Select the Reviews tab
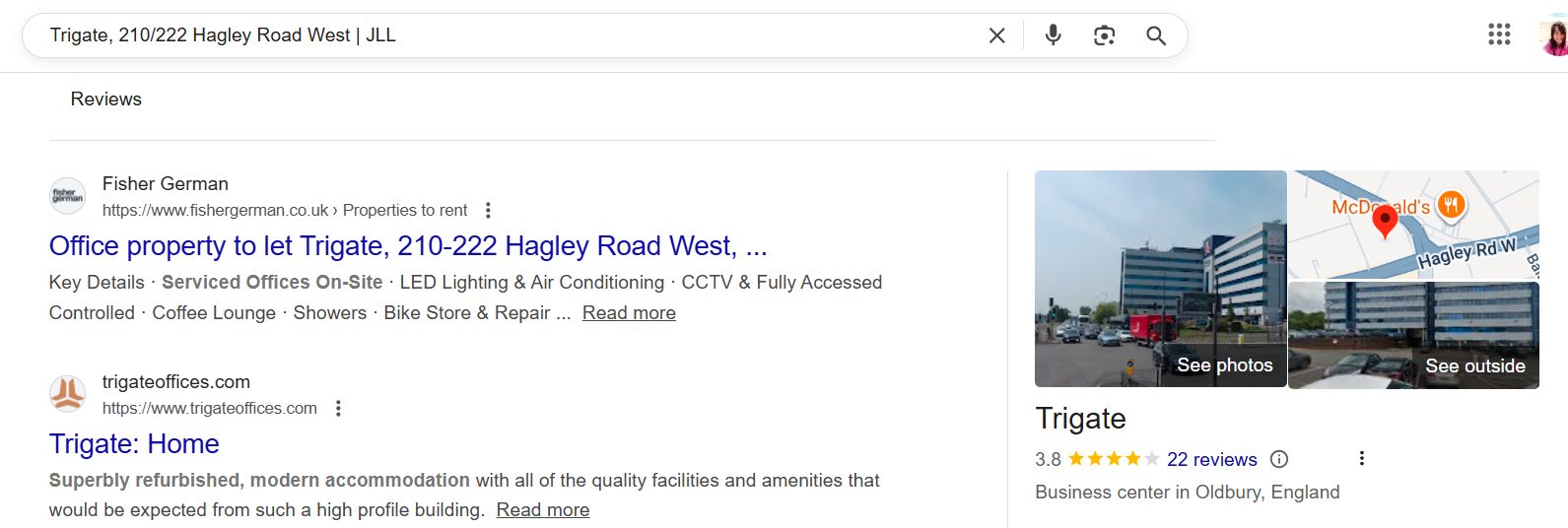Viewport: 1568px width, 528px height. [105, 99]
